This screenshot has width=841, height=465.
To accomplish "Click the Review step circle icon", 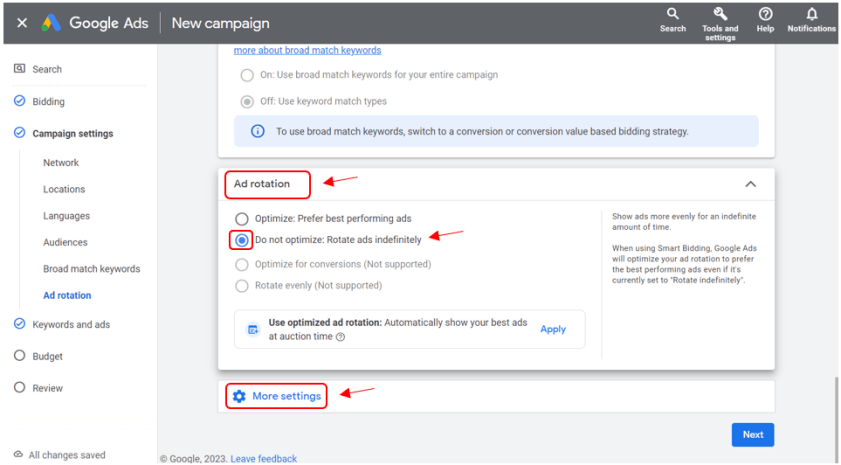I will [19, 387].
